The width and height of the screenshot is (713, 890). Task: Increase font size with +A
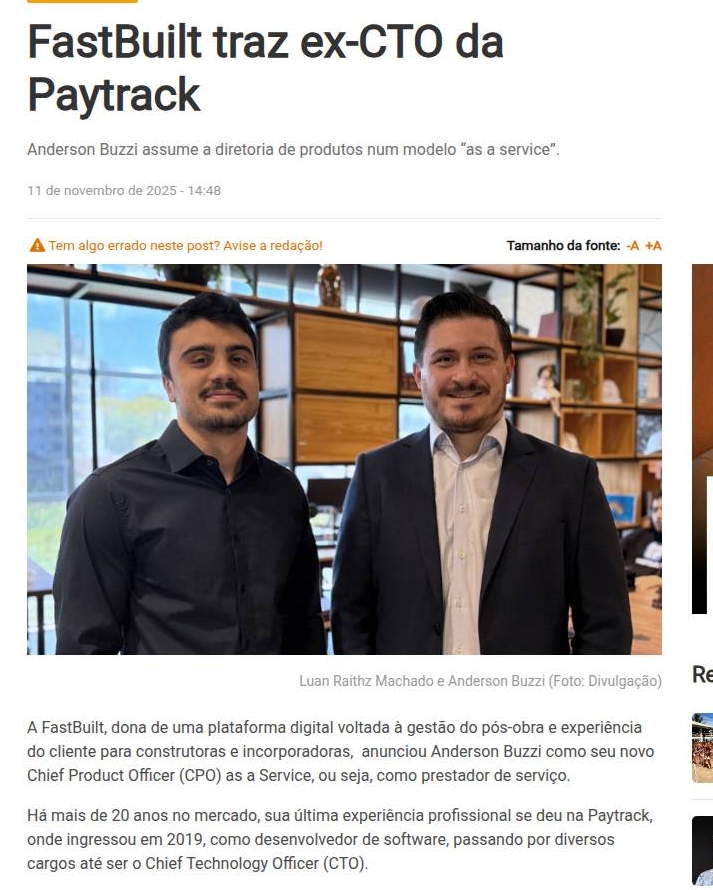click(x=653, y=245)
